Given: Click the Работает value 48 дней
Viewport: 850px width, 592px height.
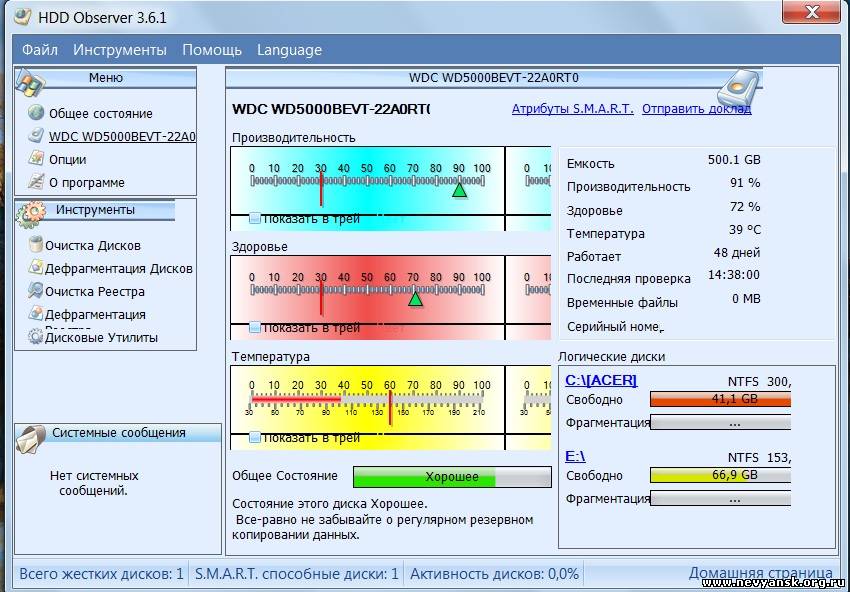Looking at the screenshot, I should pos(737,253).
